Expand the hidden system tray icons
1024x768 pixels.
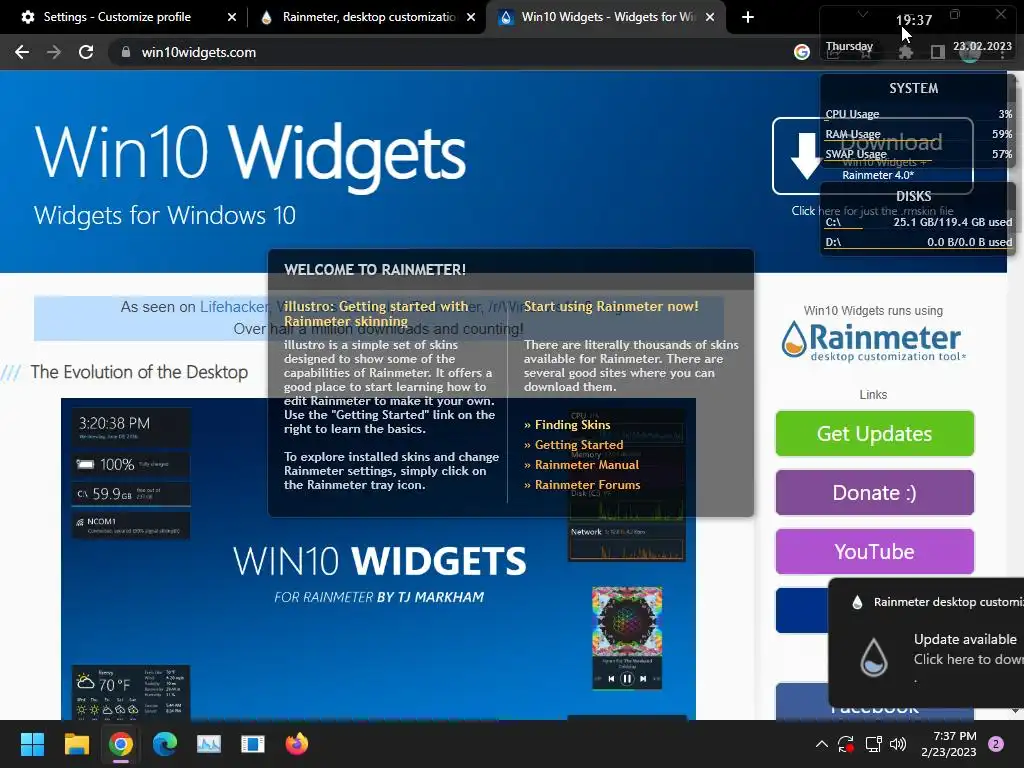822,744
